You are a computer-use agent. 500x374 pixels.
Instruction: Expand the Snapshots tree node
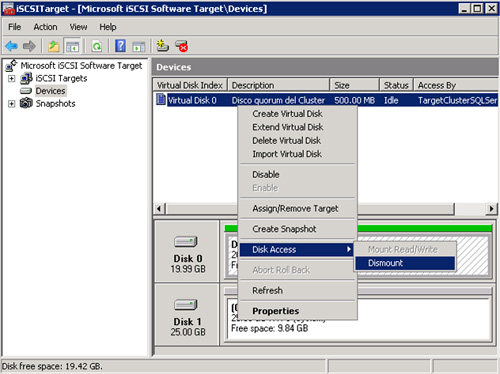(x=12, y=104)
